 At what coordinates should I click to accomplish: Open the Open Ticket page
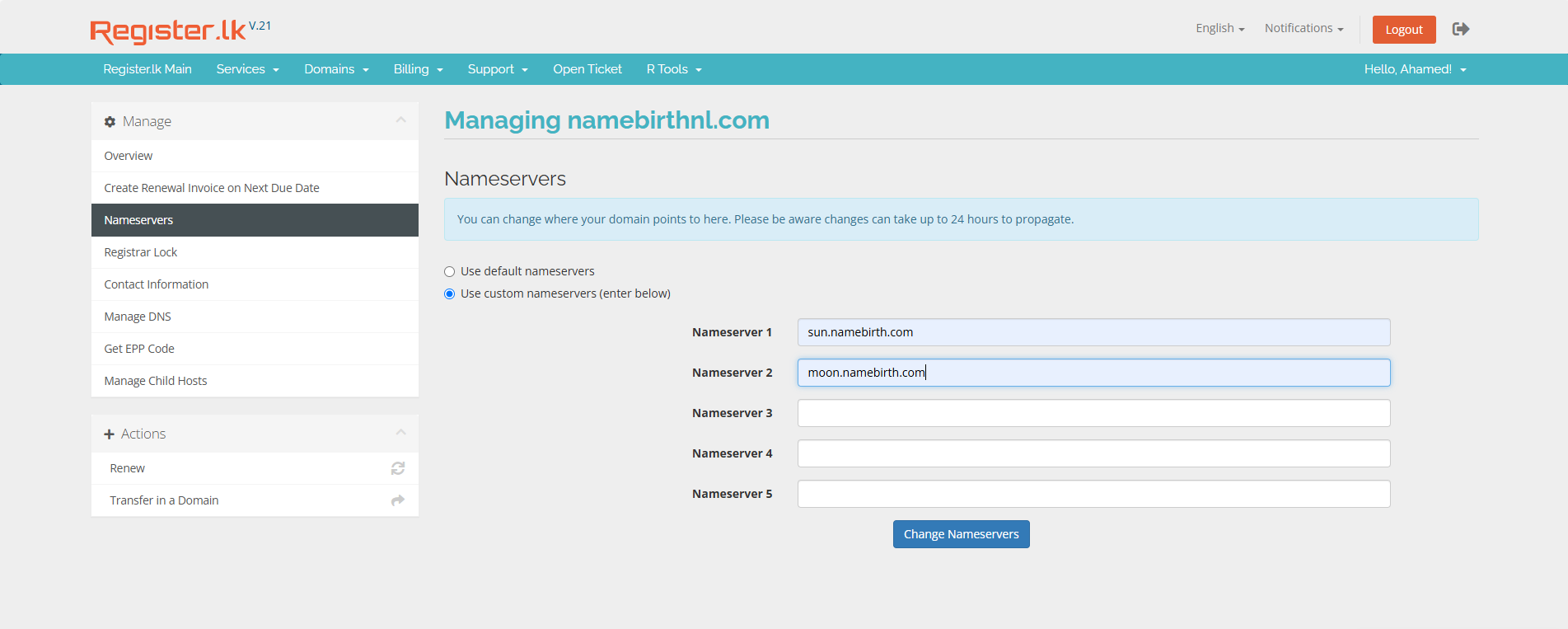[587, 69]
